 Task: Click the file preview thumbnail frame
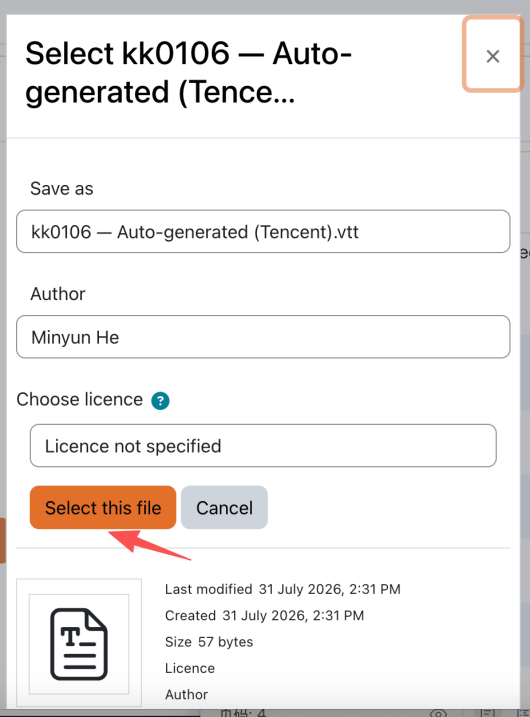(x=79, y=643)
